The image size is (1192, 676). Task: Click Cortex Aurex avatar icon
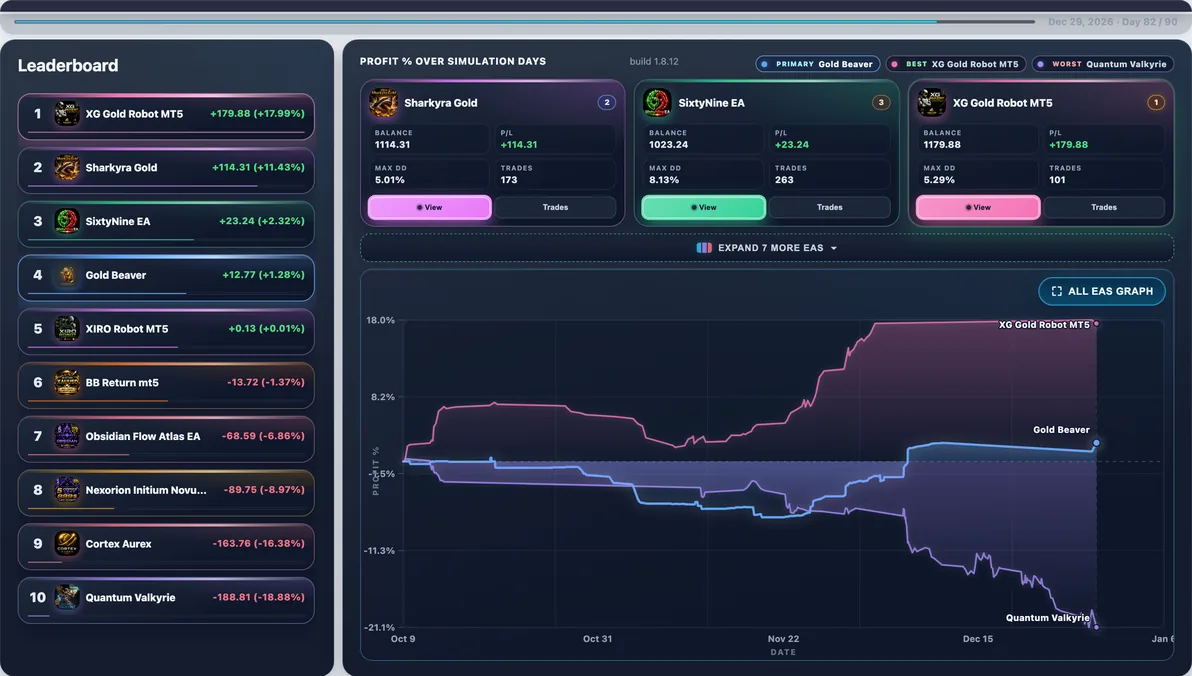[x=67, y=544]
